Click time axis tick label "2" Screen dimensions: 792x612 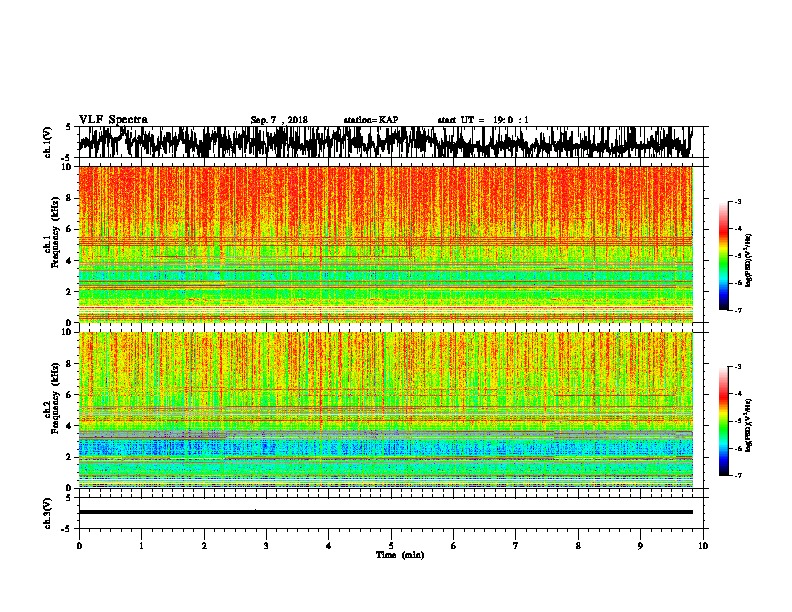click(x=204, y=546)
